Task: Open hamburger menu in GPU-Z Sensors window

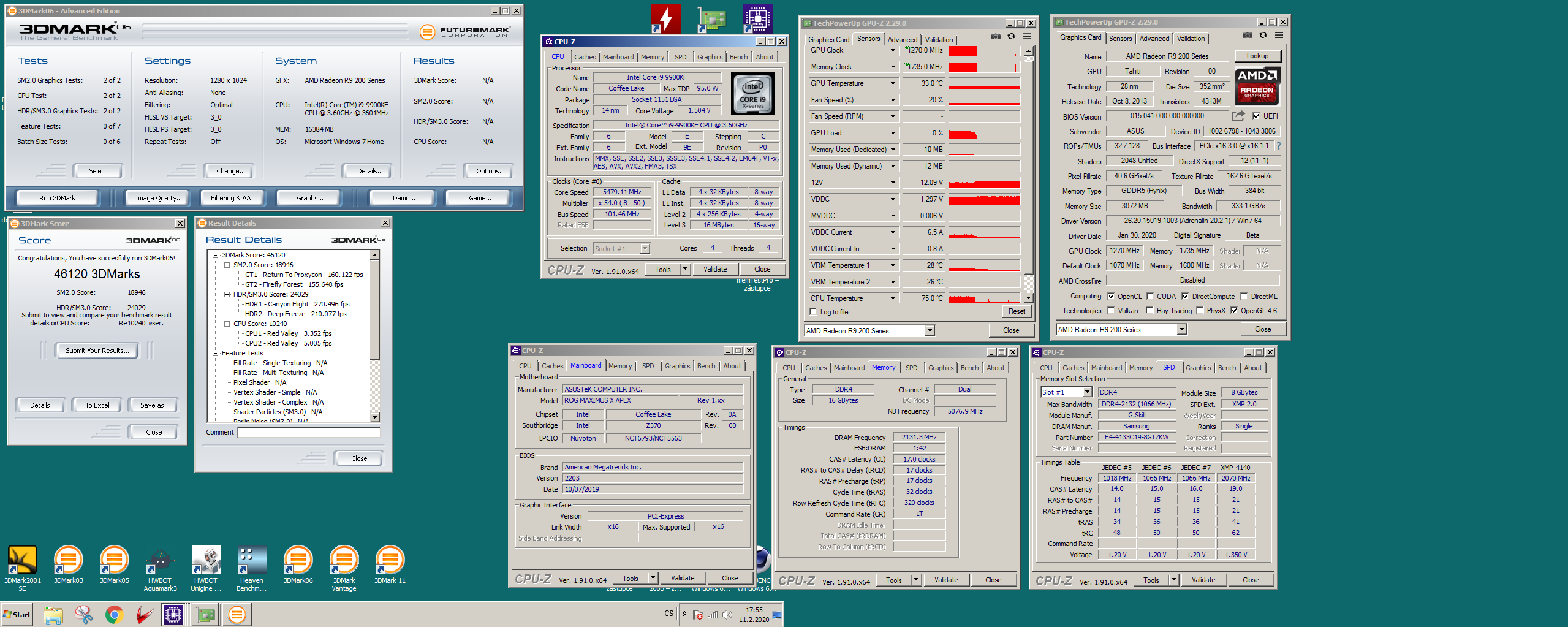Action: coord(1028,37)
